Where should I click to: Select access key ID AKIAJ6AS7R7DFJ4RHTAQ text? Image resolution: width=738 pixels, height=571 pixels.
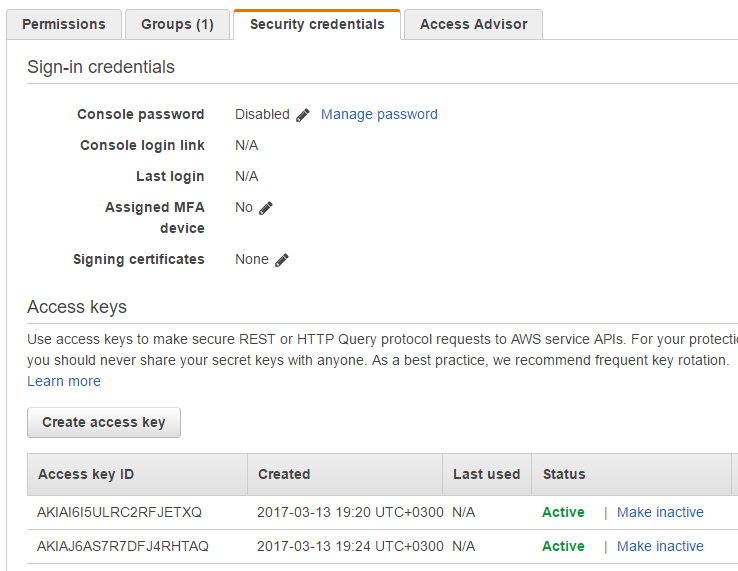click(123, 546)
